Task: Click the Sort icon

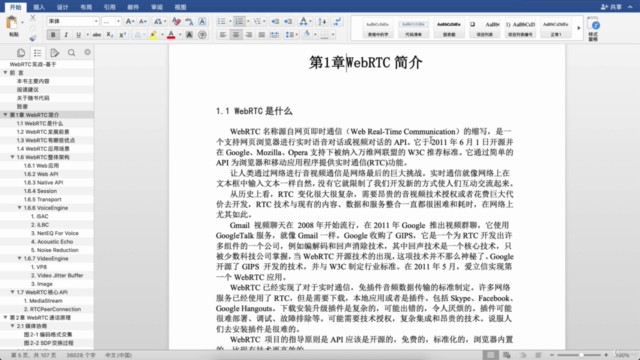Action: [322, 21]
